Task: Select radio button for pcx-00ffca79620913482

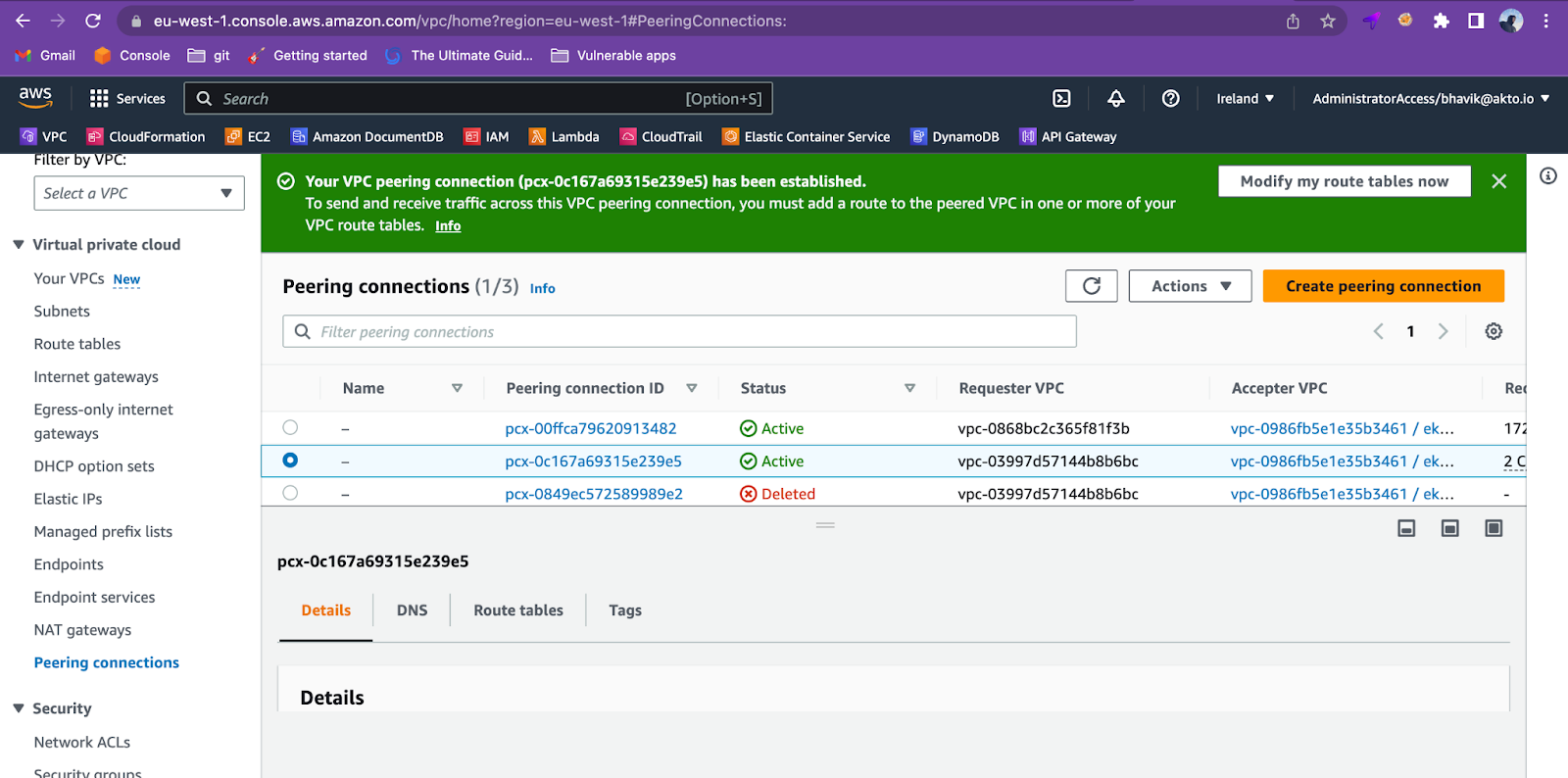Action: click(290, 427)
